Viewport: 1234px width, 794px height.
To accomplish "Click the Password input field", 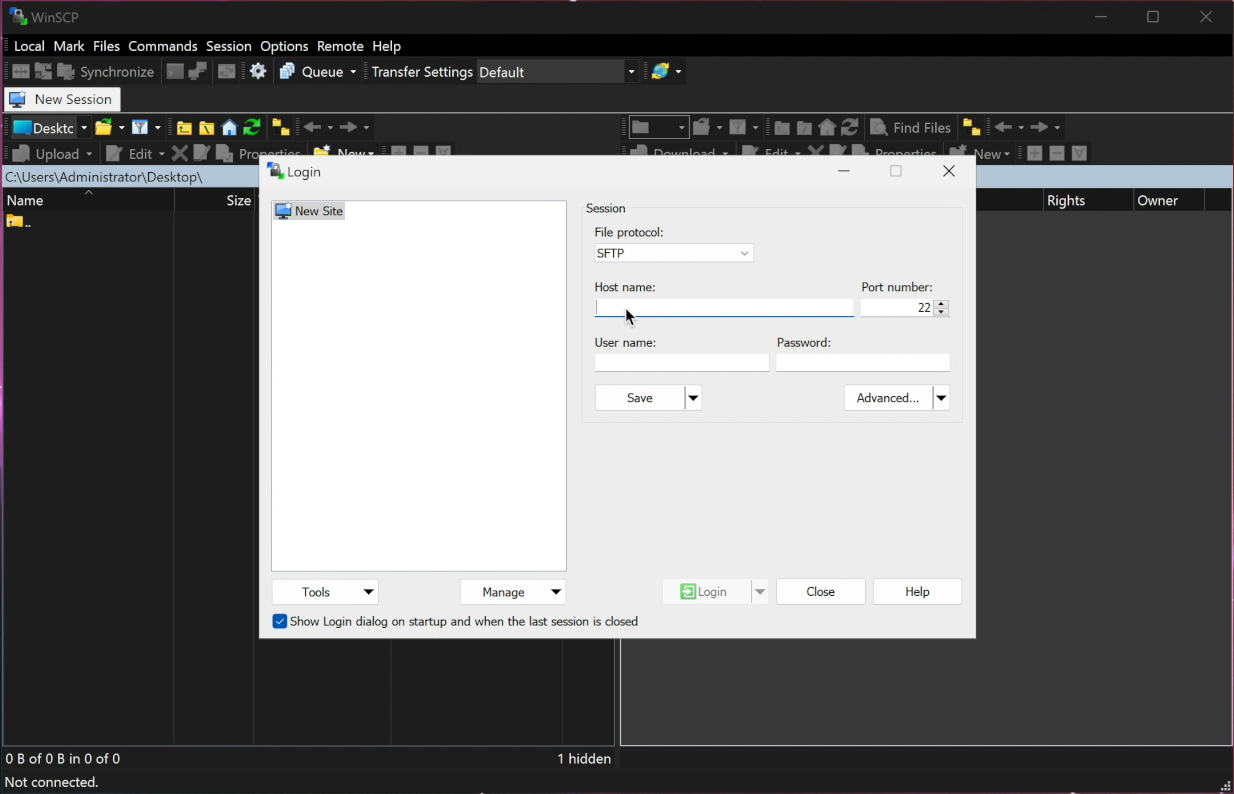I will (863, 363).
